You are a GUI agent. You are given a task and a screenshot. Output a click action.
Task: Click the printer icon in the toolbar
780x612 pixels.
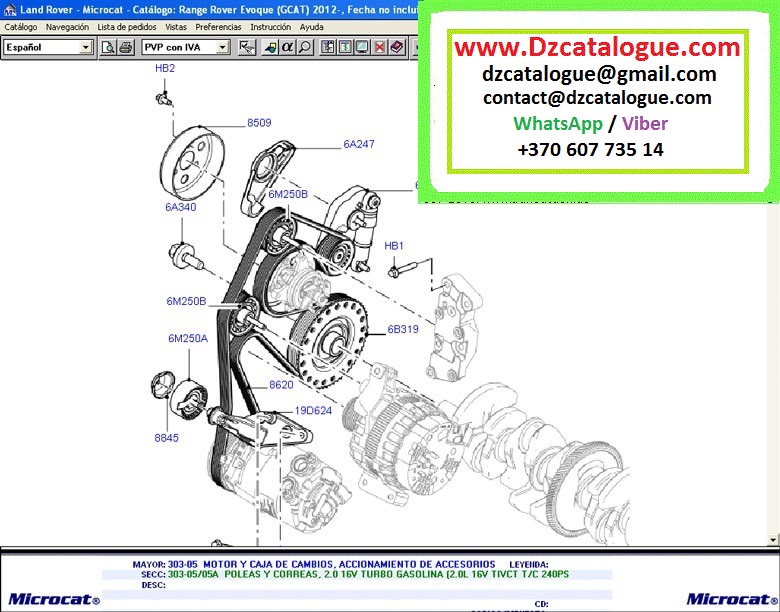125,47
